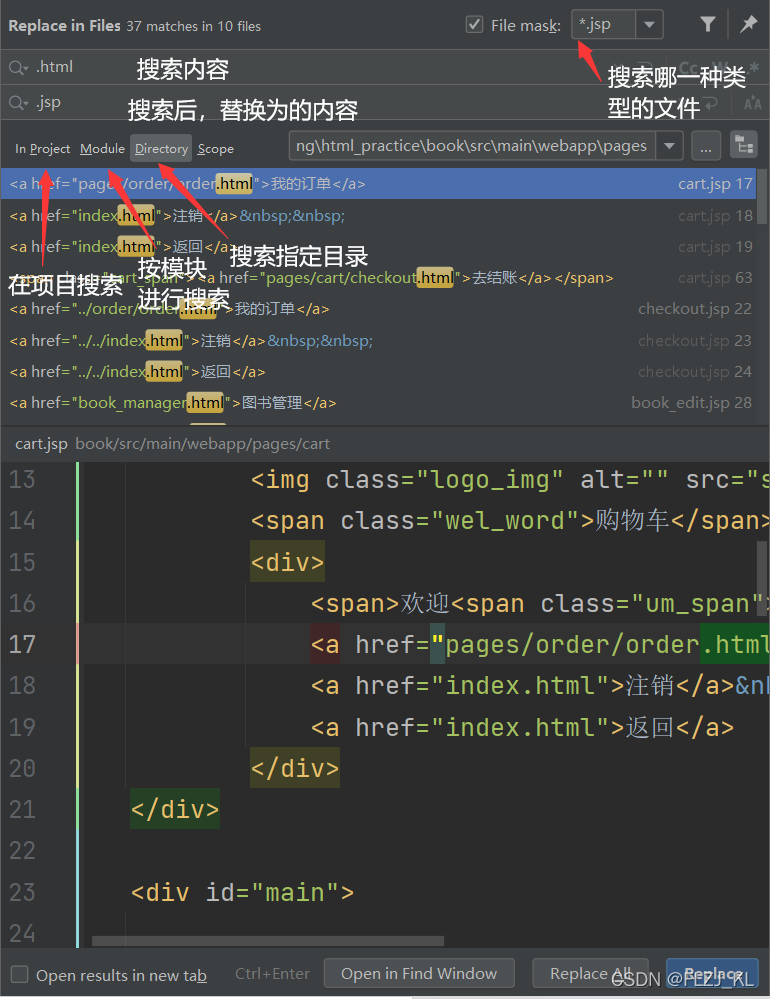Select the cart.jsp 18 result row
770x999 pixels.
pos(378,215)
